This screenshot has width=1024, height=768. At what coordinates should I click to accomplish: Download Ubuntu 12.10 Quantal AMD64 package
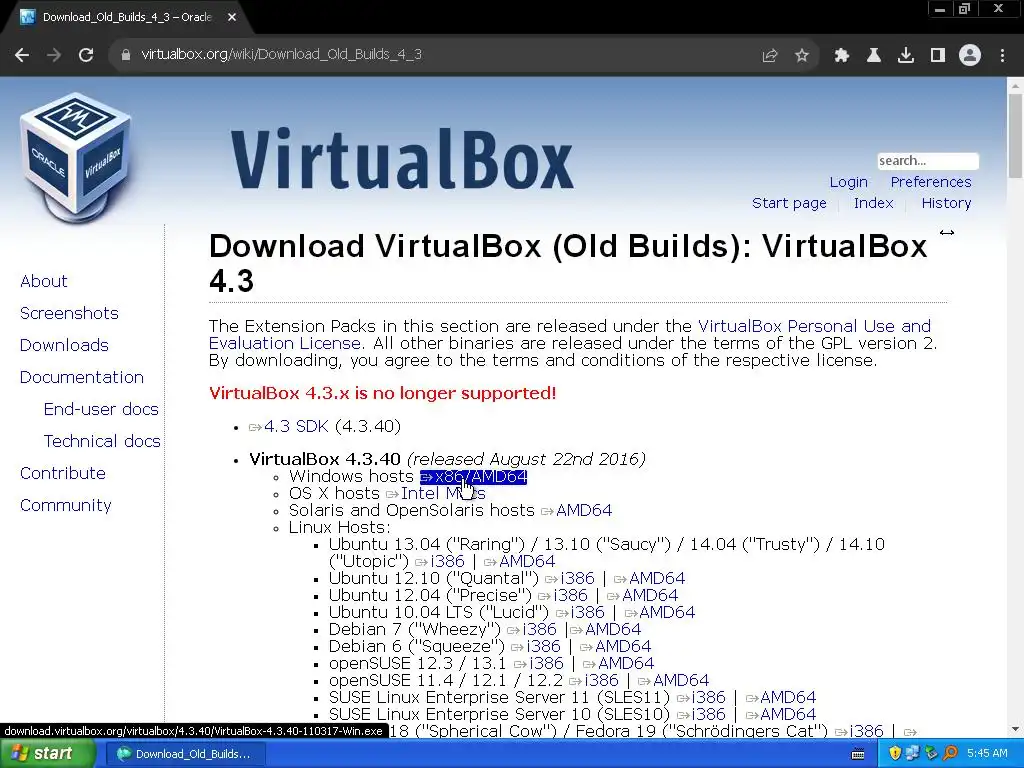coord(649,579)
